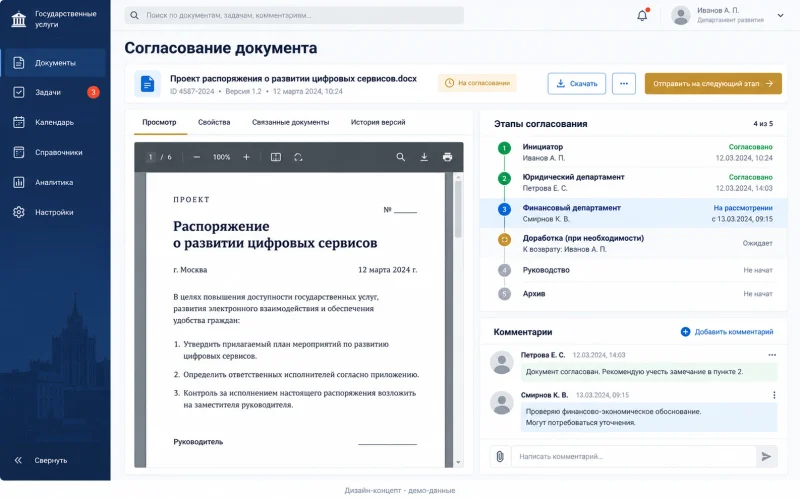Image resolution: width=800 pixels, height=500 pixels.
Task: Switch to the Связанные документы tab
Action: tap(291, 122)
